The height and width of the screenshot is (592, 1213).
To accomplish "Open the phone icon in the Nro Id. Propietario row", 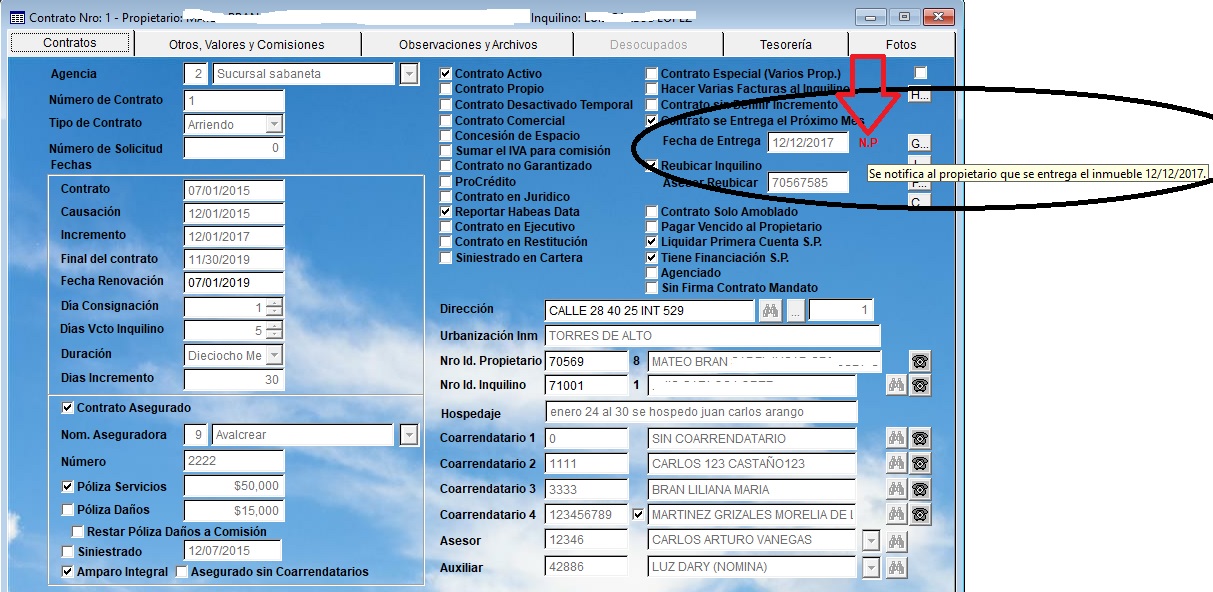I will pos(920,360).
